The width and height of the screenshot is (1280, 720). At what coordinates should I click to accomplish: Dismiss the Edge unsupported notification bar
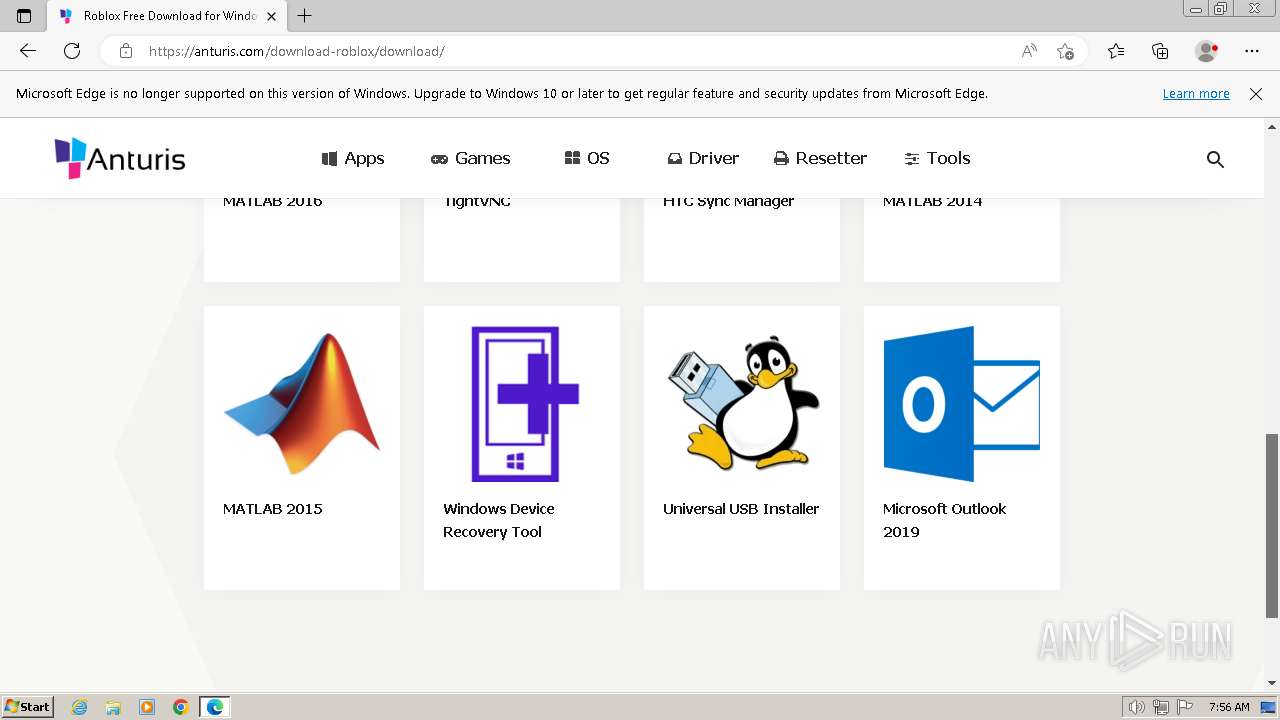coord(1256,94)
